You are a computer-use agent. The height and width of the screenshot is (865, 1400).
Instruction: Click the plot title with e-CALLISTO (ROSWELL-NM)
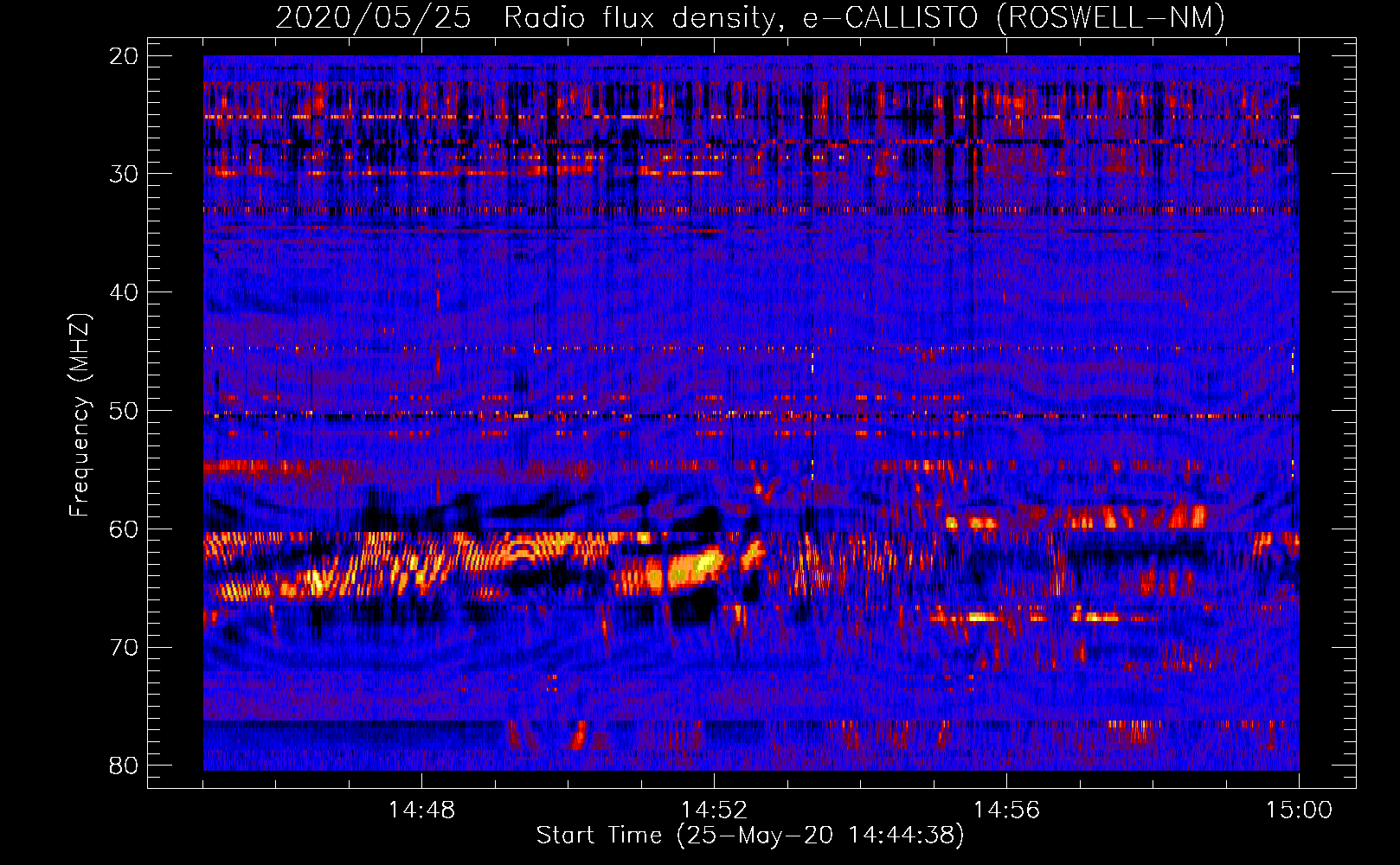pyautogui.click(x=750, y=17)
